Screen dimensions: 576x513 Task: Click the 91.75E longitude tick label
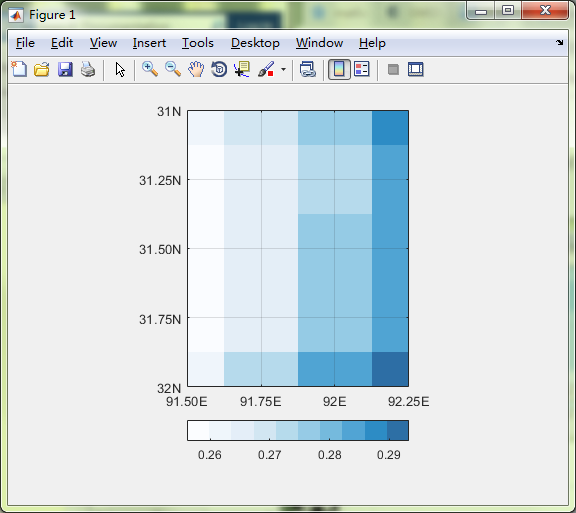(260, 401)
